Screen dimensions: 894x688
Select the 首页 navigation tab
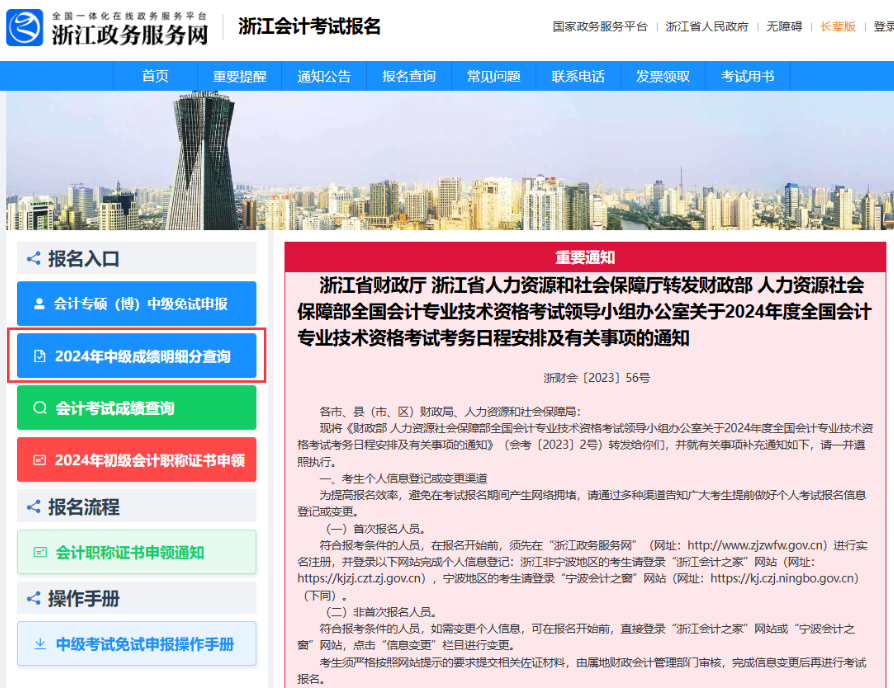[x=155, y=75]
